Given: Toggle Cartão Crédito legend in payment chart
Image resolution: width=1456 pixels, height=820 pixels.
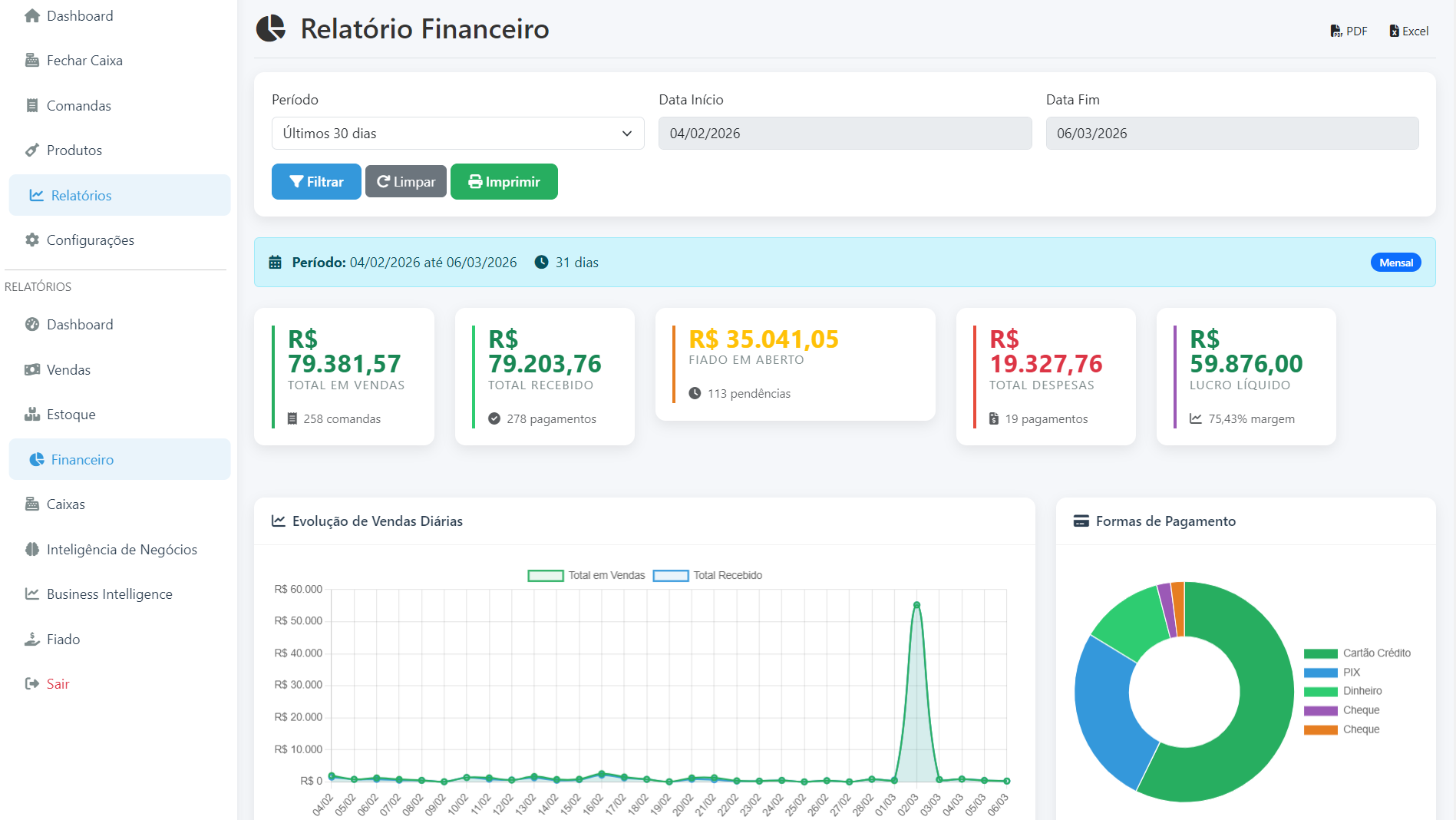Looking at the screenshot, I should 1357,653.
